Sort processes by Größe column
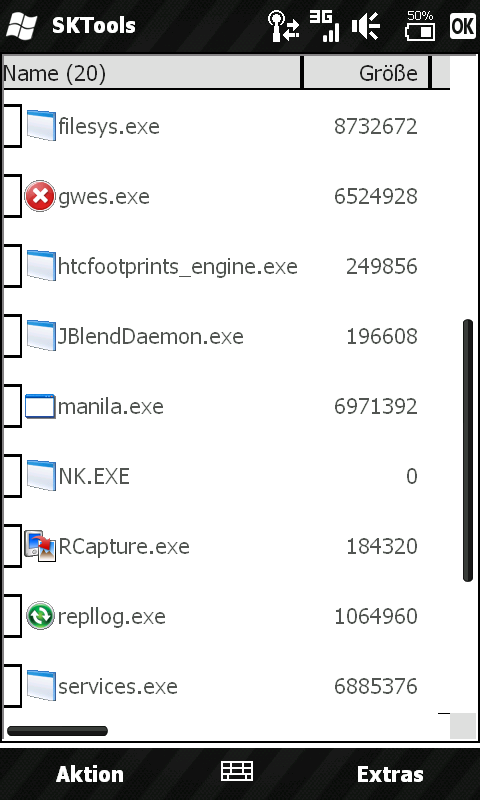This screenshot has width=480, height=800. [x=367, y=73]
